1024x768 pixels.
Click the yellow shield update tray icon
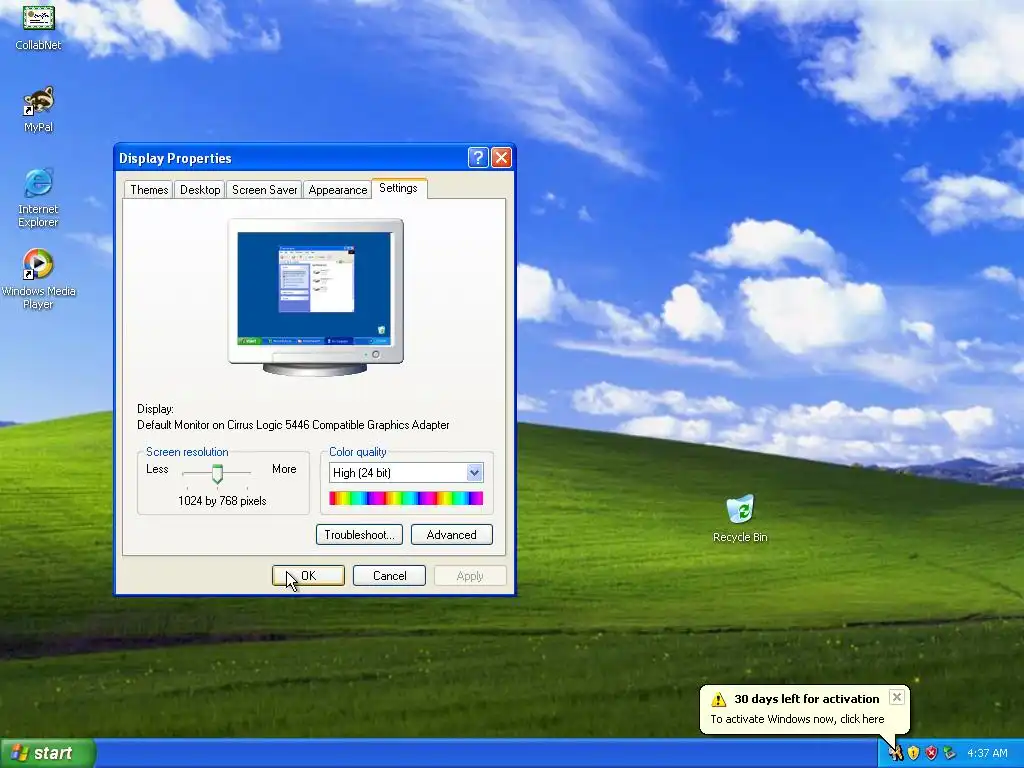pos(913,753)
